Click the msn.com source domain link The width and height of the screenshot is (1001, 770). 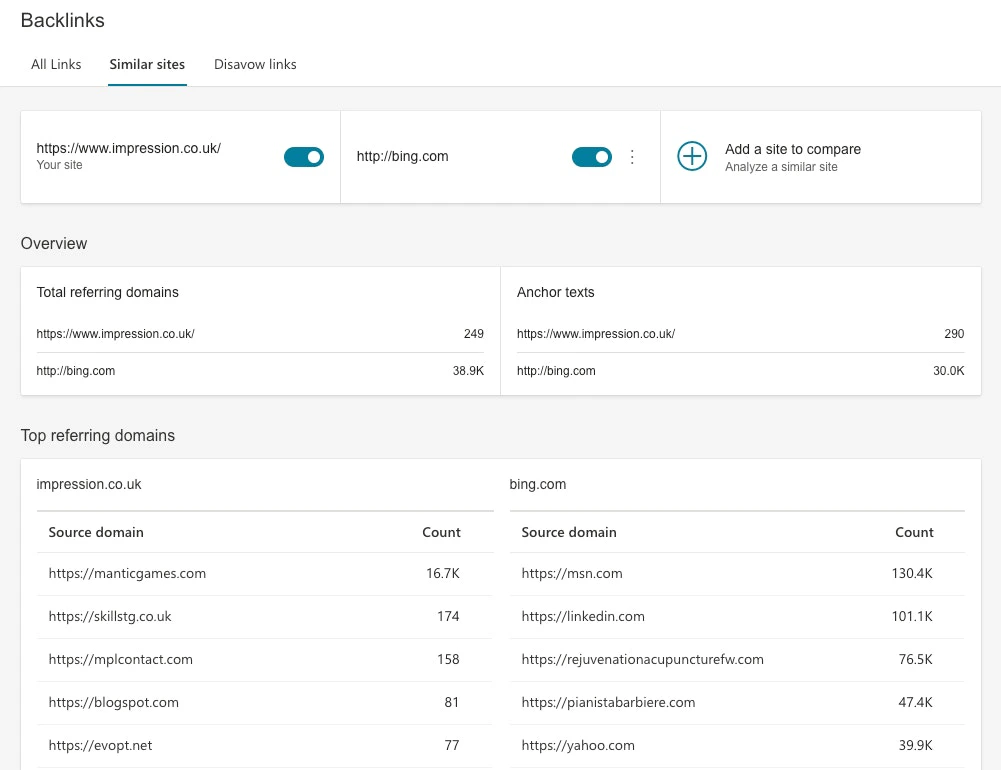tap(572, 573)
